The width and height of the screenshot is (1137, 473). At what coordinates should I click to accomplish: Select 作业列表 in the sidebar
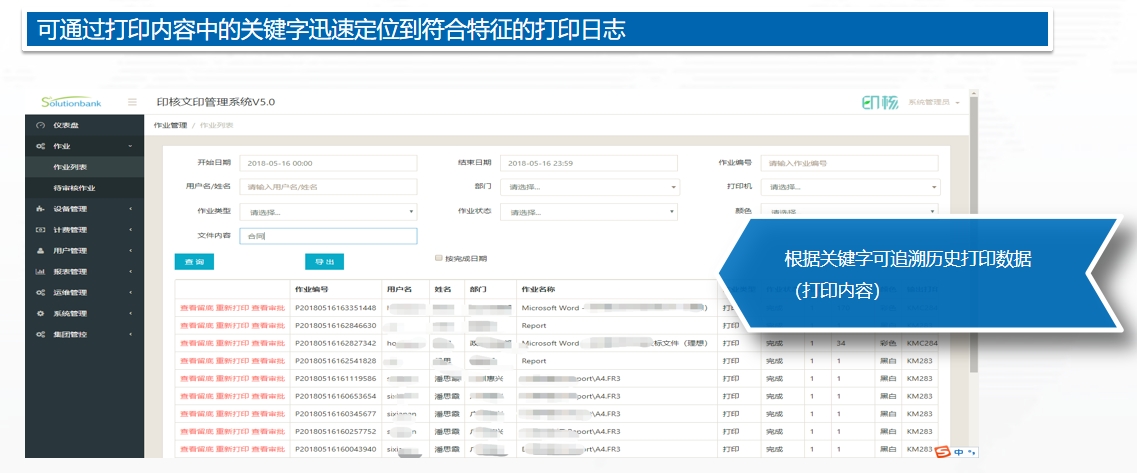[x=70, y=167]
